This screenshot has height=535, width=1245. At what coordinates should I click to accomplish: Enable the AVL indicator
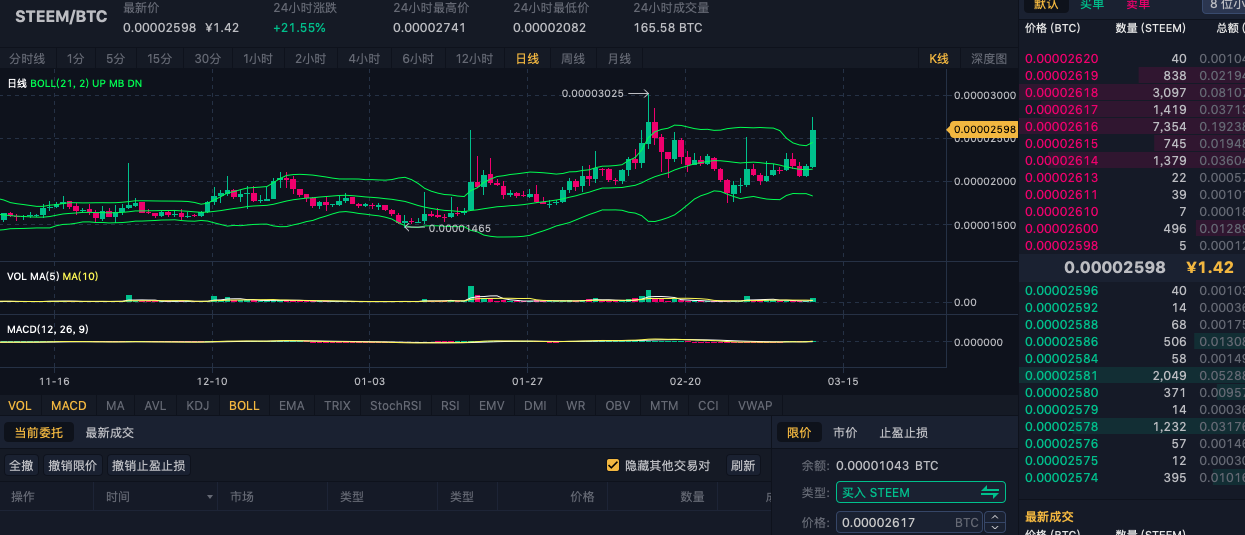(x=155, y=405)
